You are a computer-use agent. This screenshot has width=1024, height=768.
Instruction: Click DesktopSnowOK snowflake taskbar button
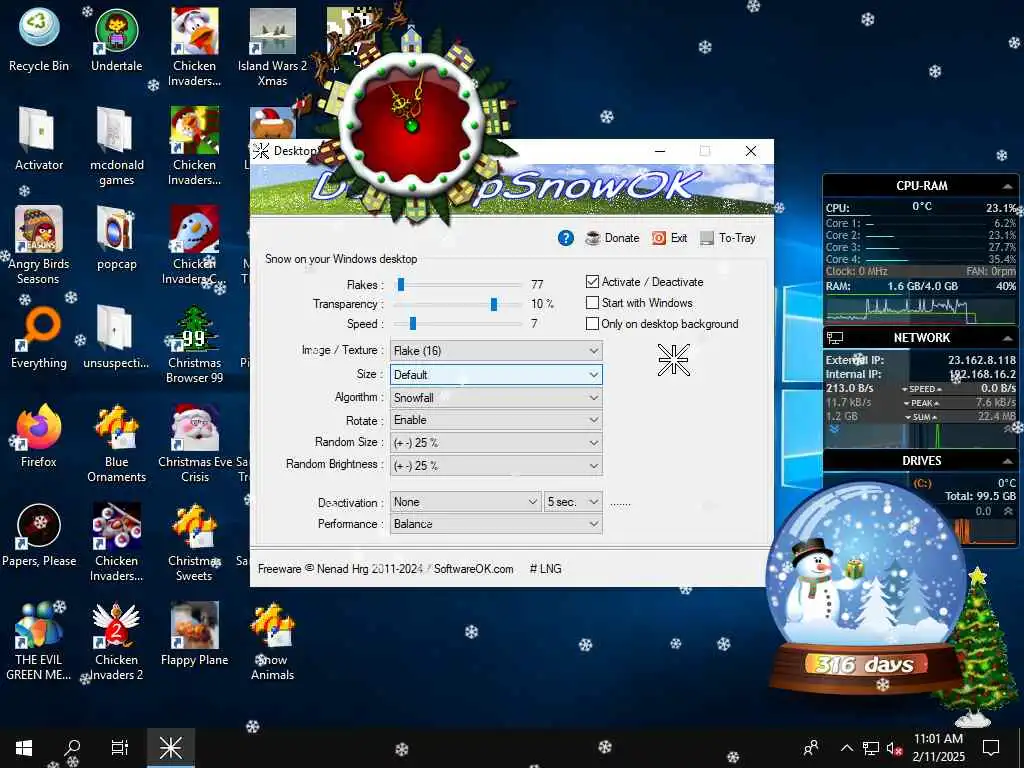pyautogui.click(x=170, y=747)
